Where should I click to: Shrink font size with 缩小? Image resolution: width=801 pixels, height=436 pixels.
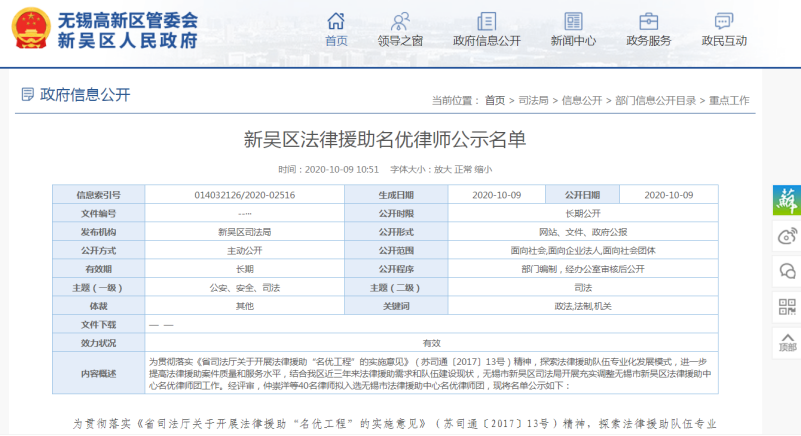(484, 169)
